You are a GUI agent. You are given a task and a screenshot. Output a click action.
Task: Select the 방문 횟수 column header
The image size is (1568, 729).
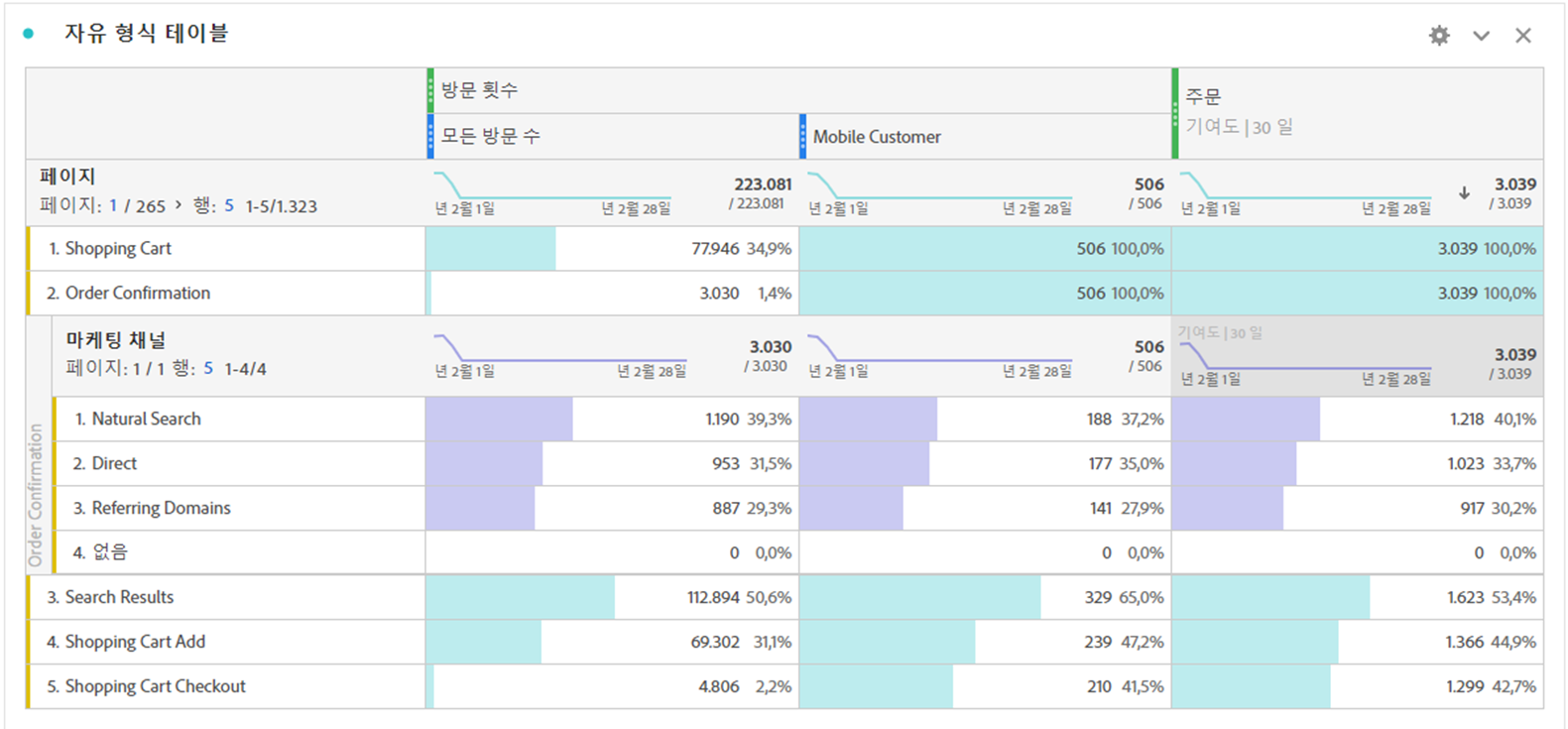799,90
